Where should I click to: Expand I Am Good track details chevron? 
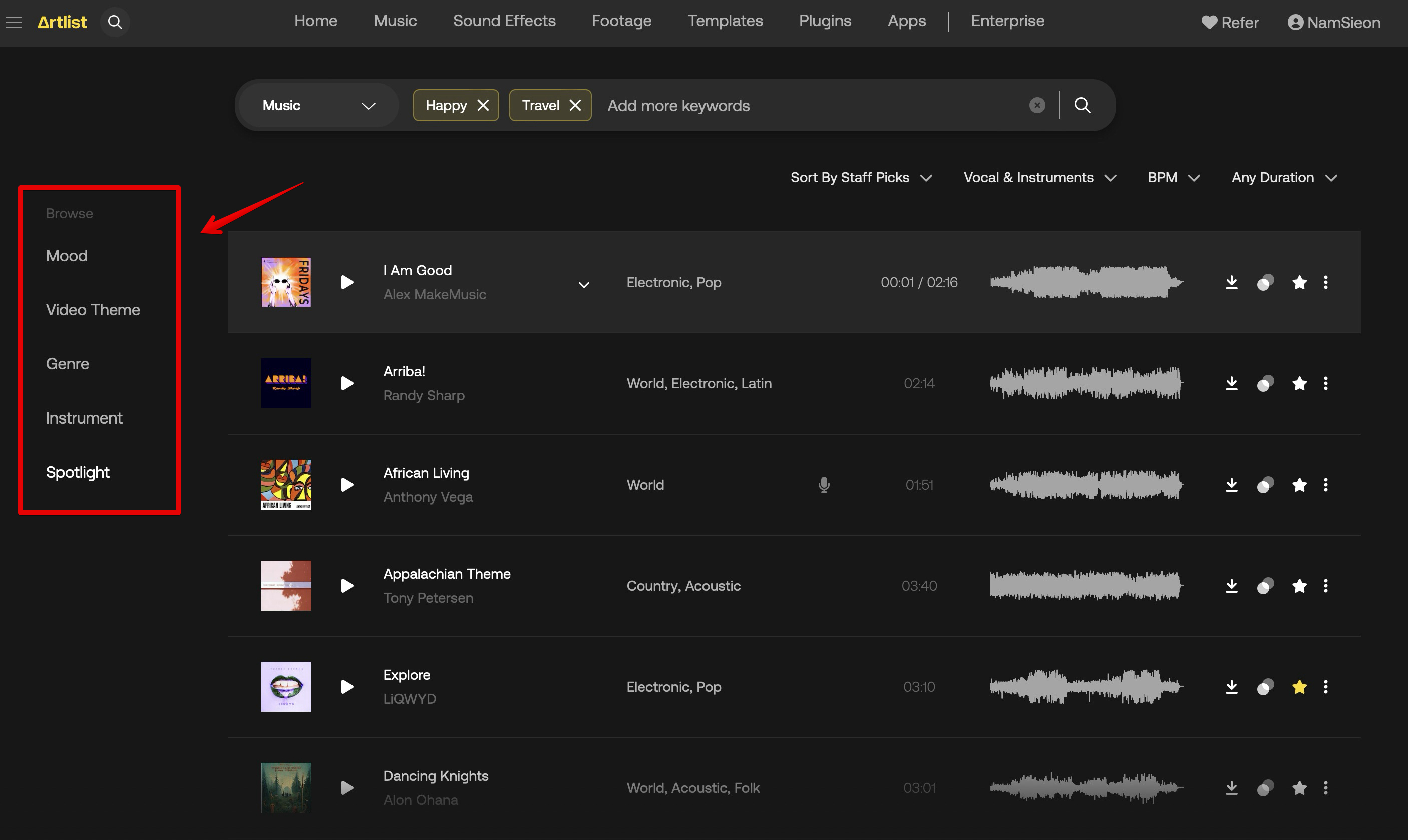point(584,285)
